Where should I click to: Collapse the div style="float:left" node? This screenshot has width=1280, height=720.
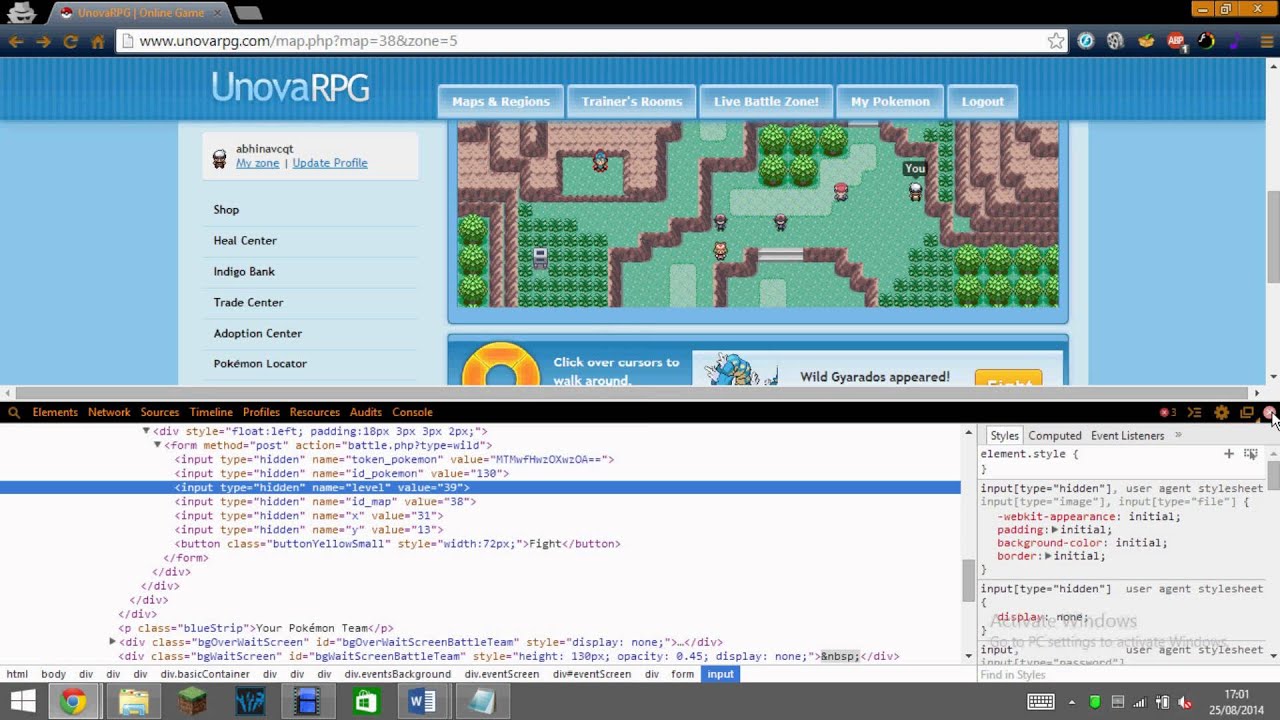click(145, 431)
